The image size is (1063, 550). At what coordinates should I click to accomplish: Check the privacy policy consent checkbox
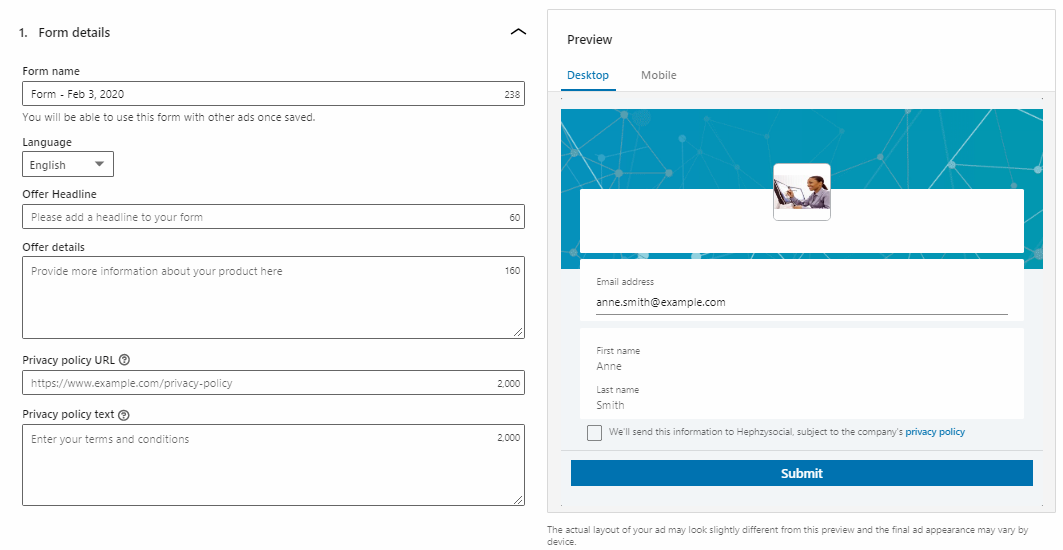[x=595, y=433]
